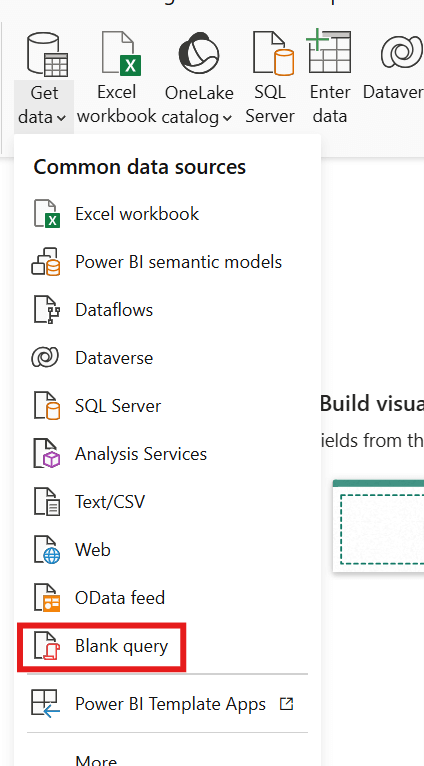Image resolution: width=424 pixels, height=766 pixels.
Task: Click the More option at menu bottom
Action: [96, 760]
